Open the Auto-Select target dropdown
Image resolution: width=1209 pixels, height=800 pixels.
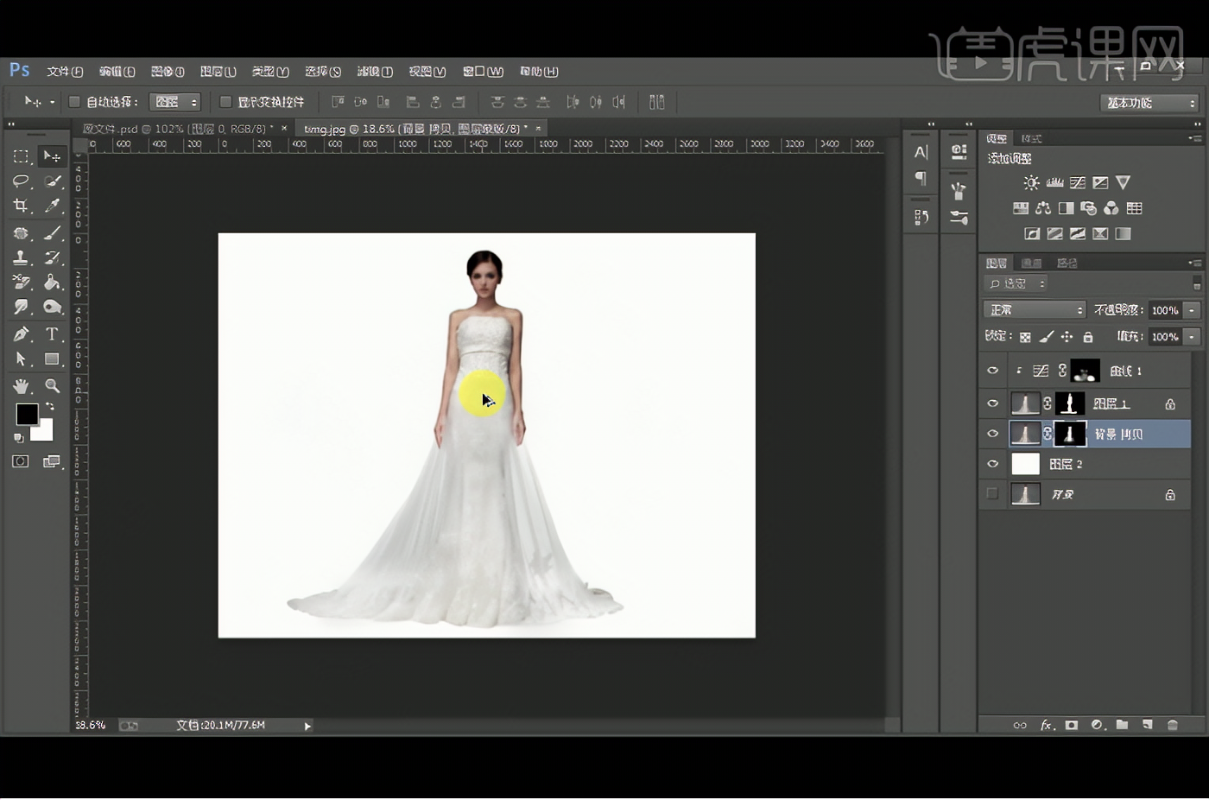175,102
